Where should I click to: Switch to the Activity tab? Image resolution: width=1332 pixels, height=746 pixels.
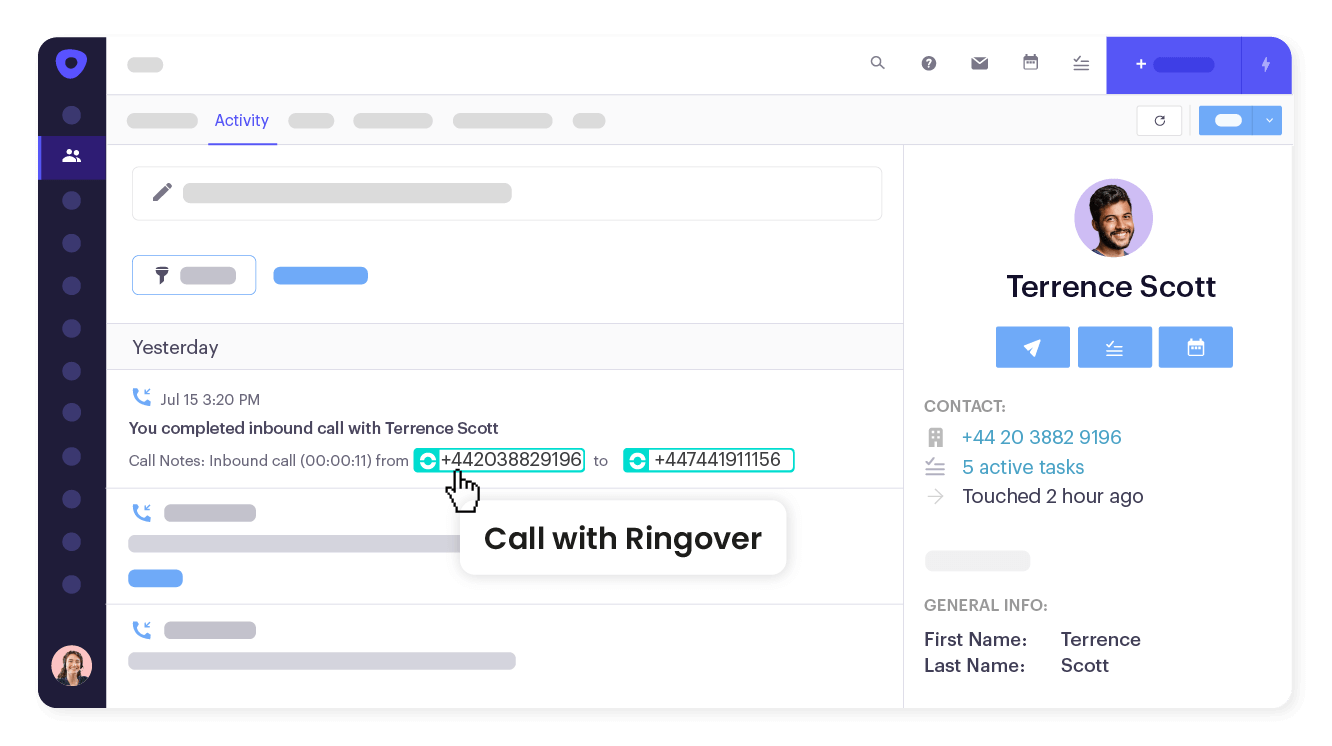click(x=241, y=120)
